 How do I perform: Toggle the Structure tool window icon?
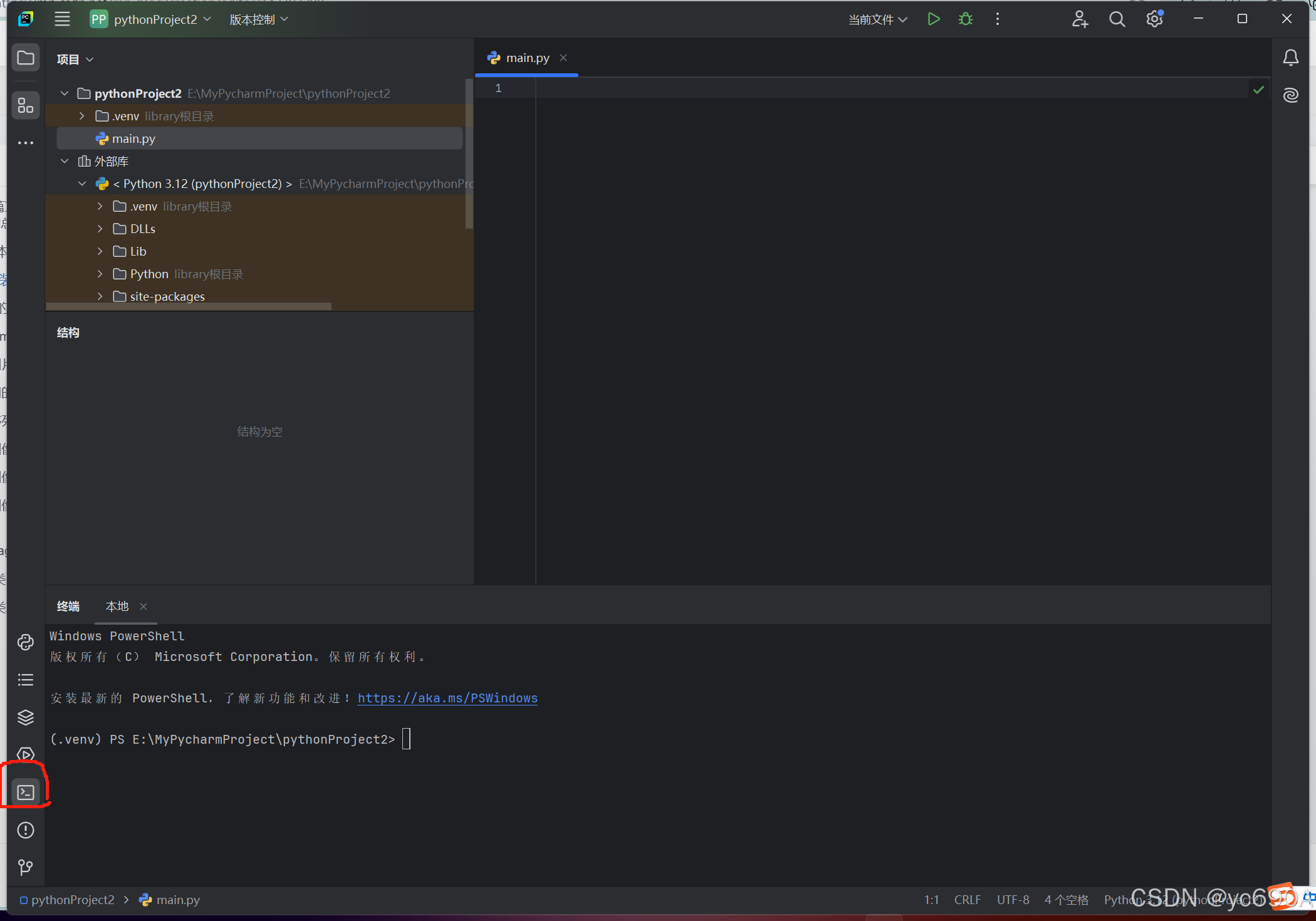tap(26, 105)
